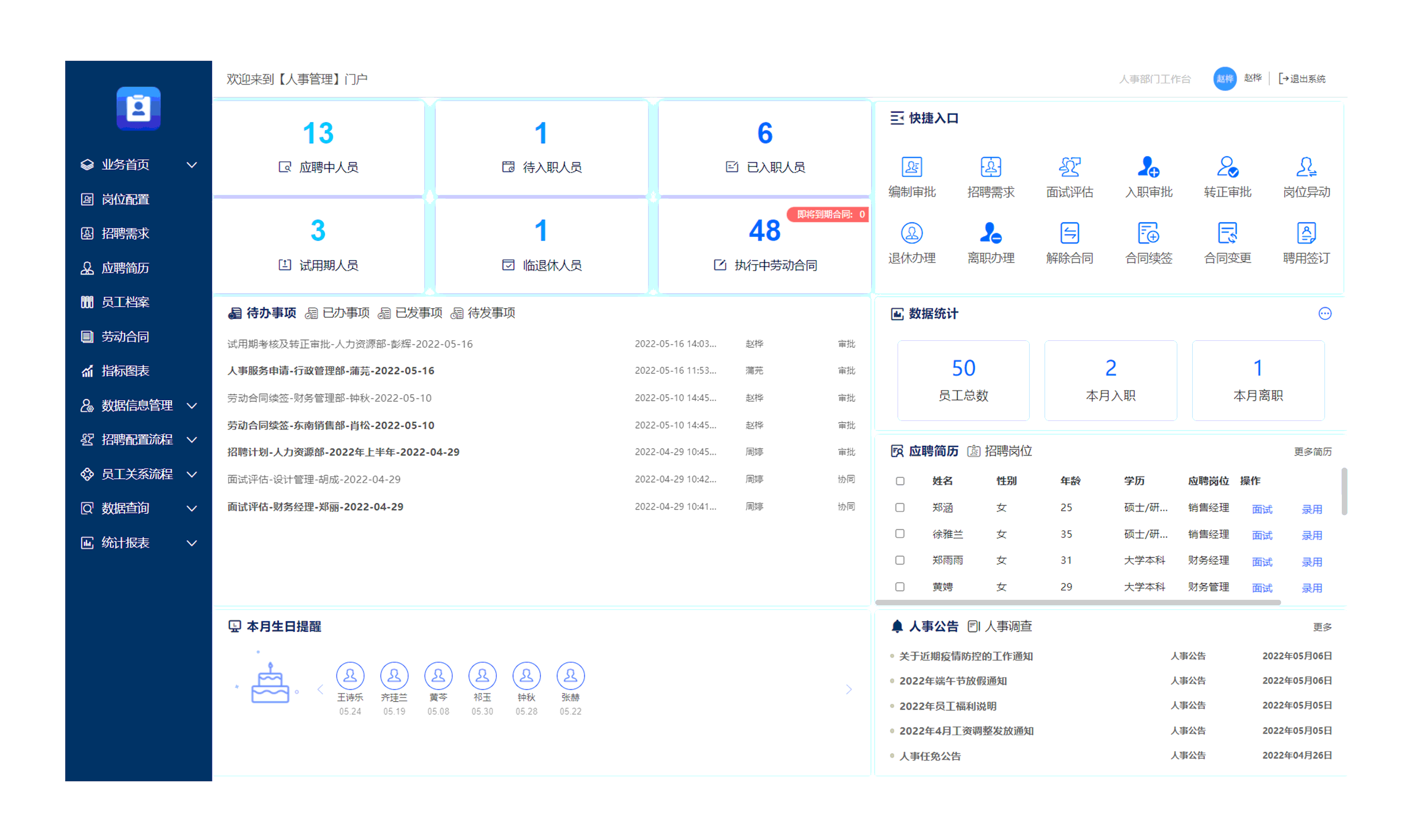Click the 入职审批 quick entry icon
The width and height of the screenshot is (1413, 840).
click(1148, 167)
